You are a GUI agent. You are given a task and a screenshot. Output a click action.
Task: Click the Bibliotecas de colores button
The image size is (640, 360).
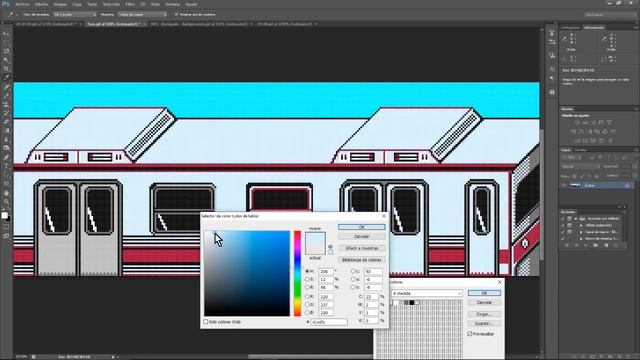coord(361,260)
